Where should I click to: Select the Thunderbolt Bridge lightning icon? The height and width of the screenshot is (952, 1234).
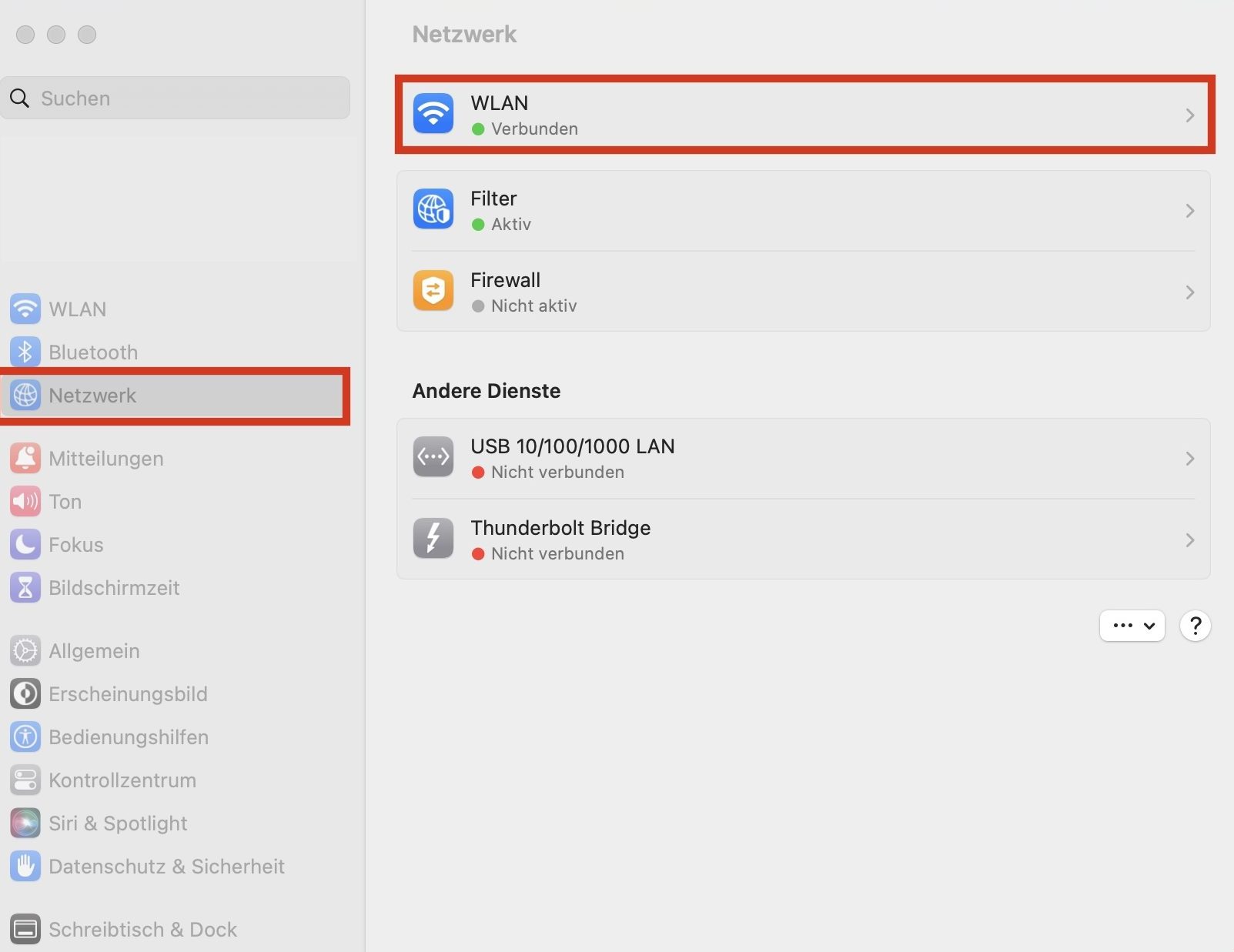[433, 539]
